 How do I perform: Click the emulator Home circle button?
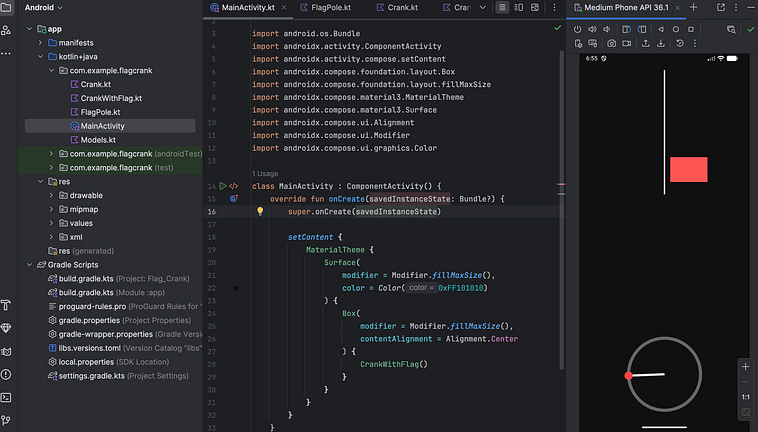click(x=676, y=29)
